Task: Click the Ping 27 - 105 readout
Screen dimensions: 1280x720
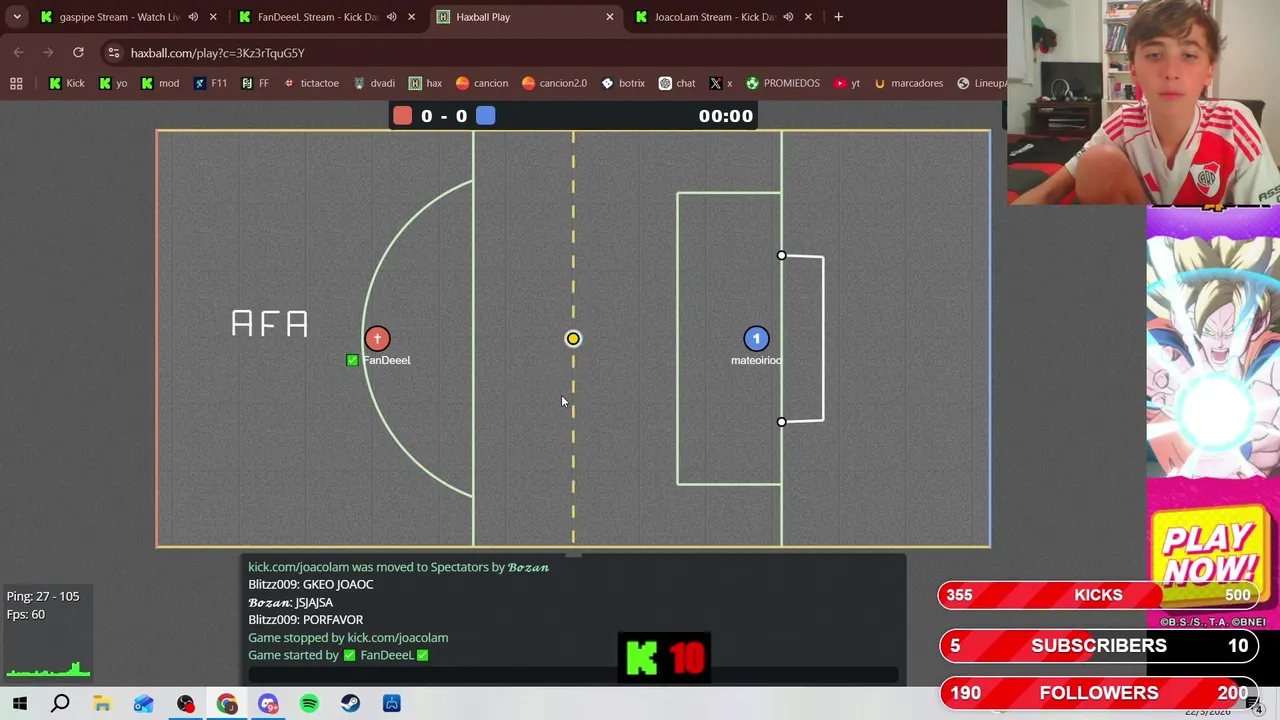Action: pyautogui.click(x=43, y=596)
